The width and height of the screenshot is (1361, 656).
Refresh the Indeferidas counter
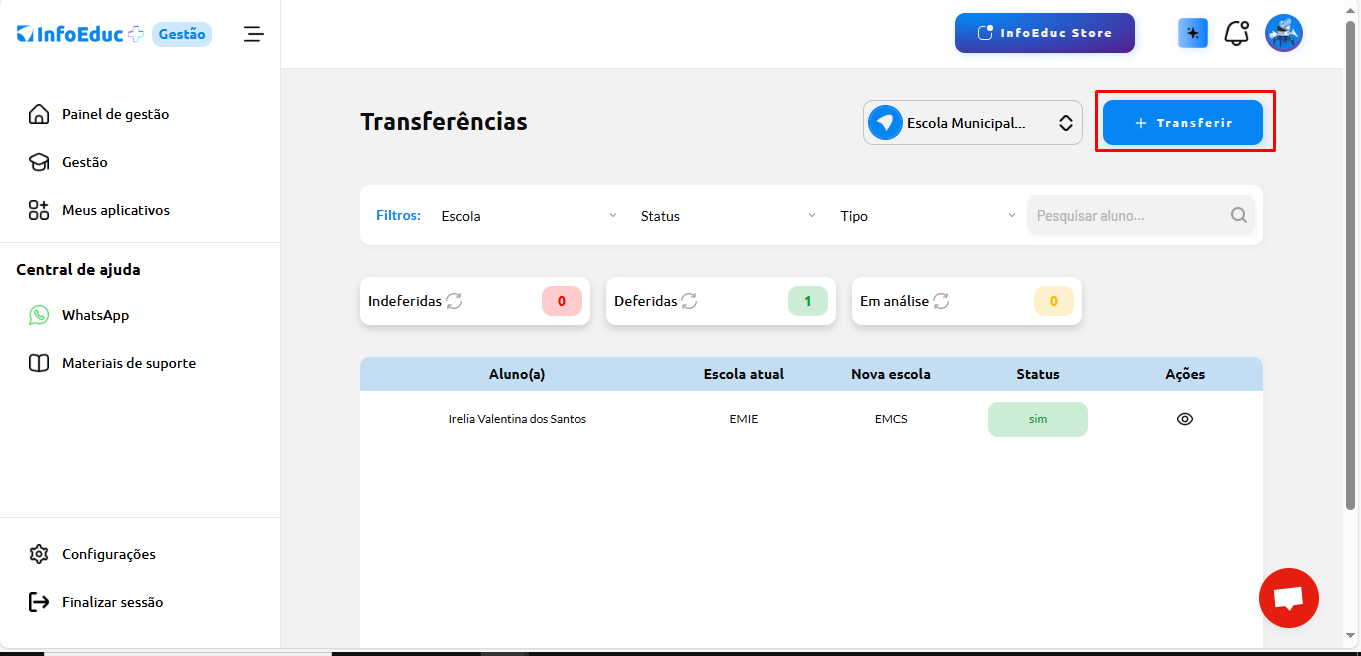[454, 301]
